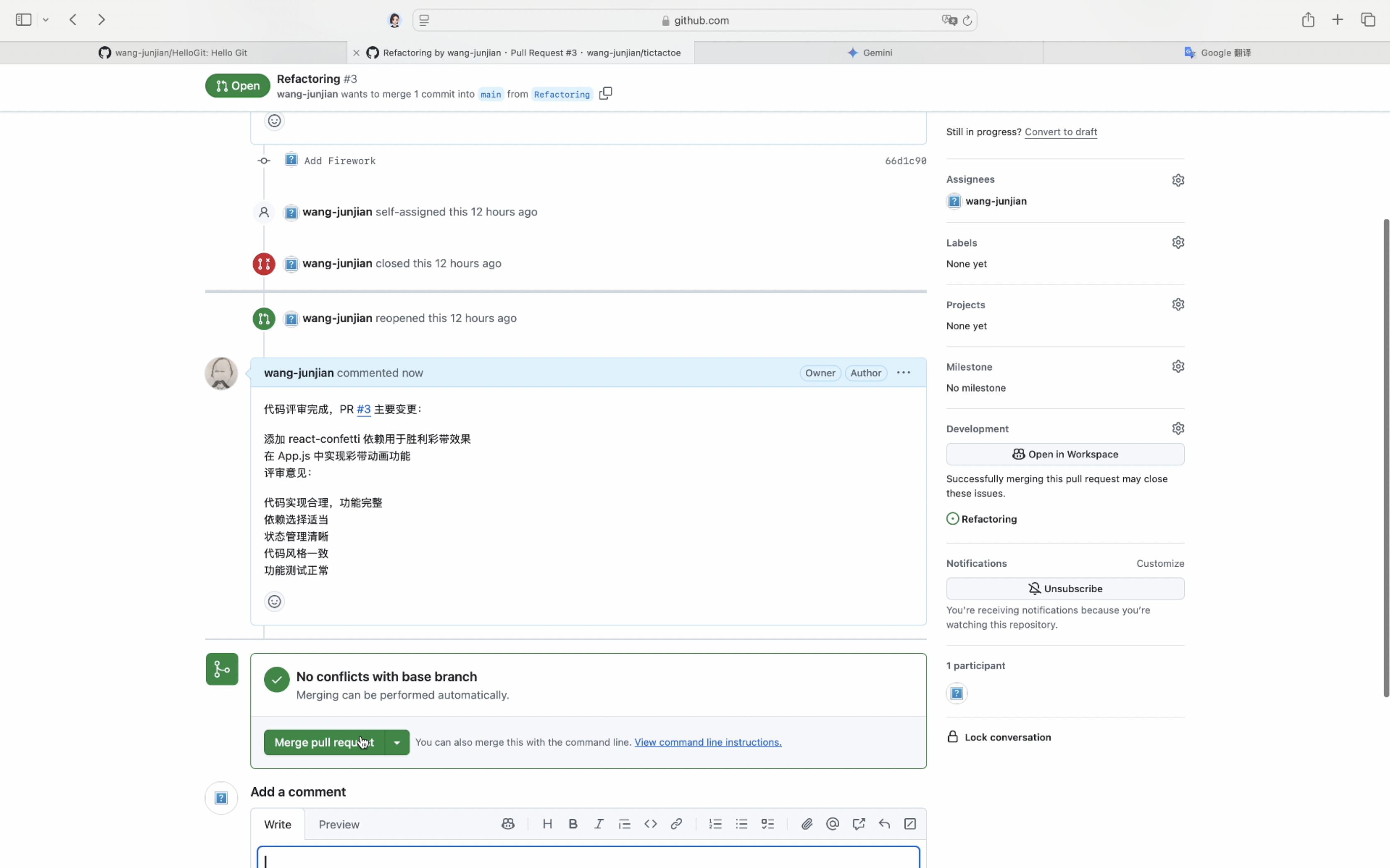Insert a task list checkbox item
Image resolution: width=1390 pixels, height=868 pixels.
pos(768,824)
